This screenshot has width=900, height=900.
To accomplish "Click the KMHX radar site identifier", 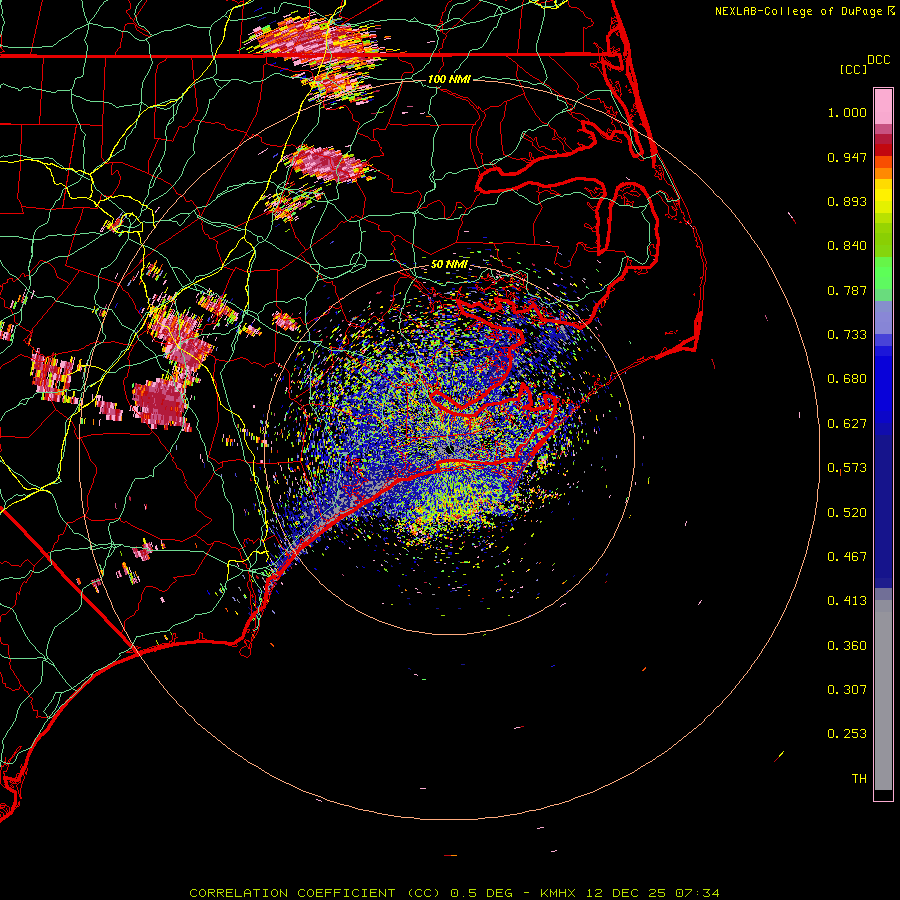I will point(558,893).
